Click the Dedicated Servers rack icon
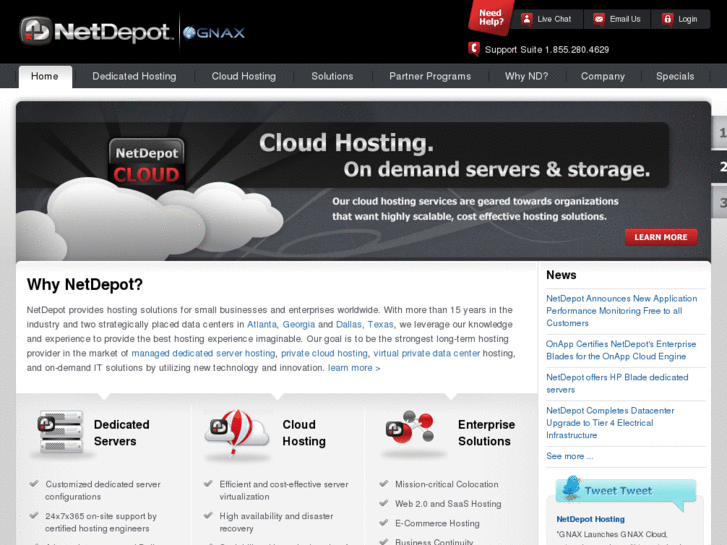 point(61,432)
